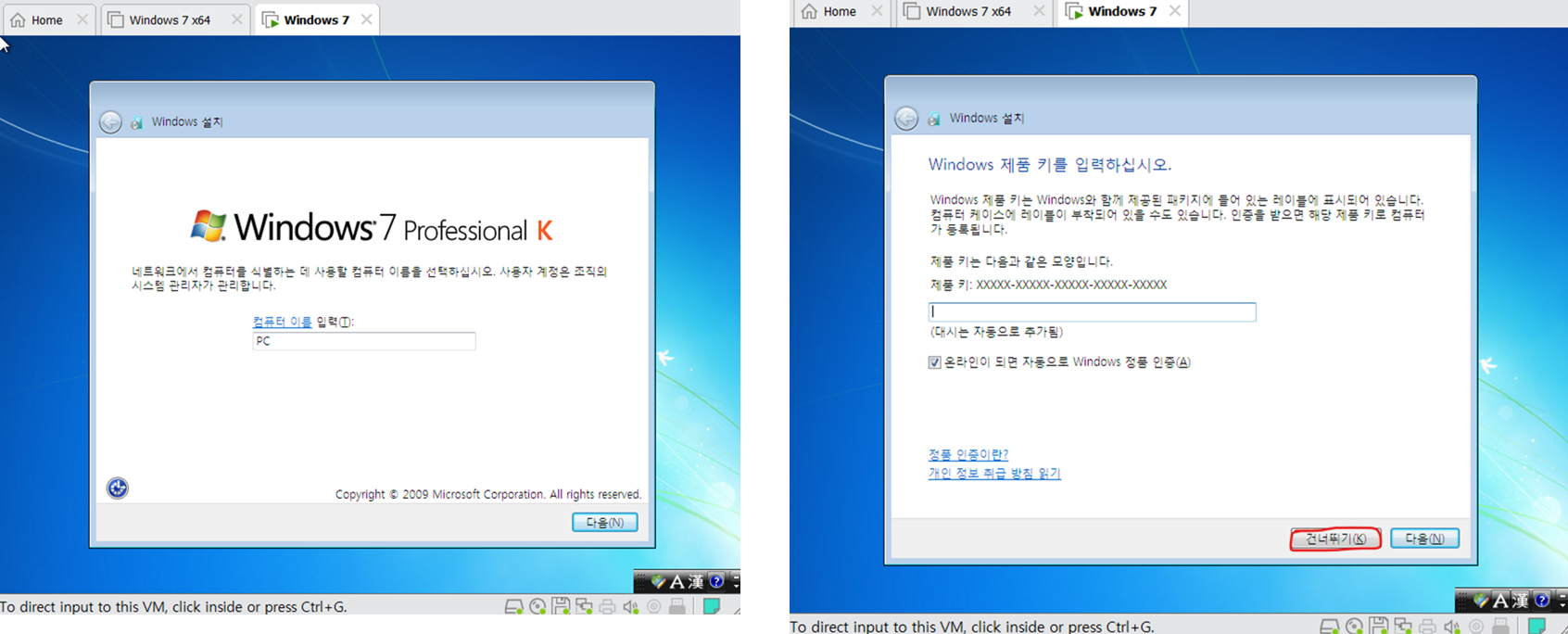Click network adapter status icon in left VM window
Viewport: 1568px width, 634px height.
point(584,606)
